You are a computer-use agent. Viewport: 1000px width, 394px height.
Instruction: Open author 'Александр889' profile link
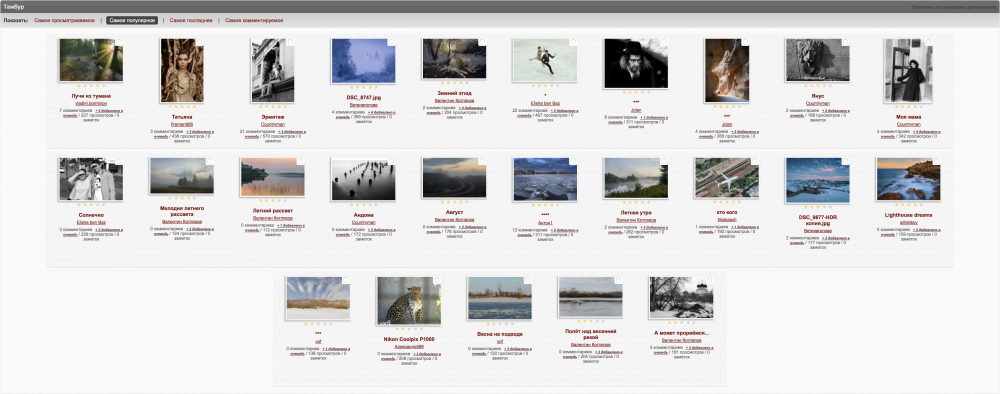[x=408, y=346]
